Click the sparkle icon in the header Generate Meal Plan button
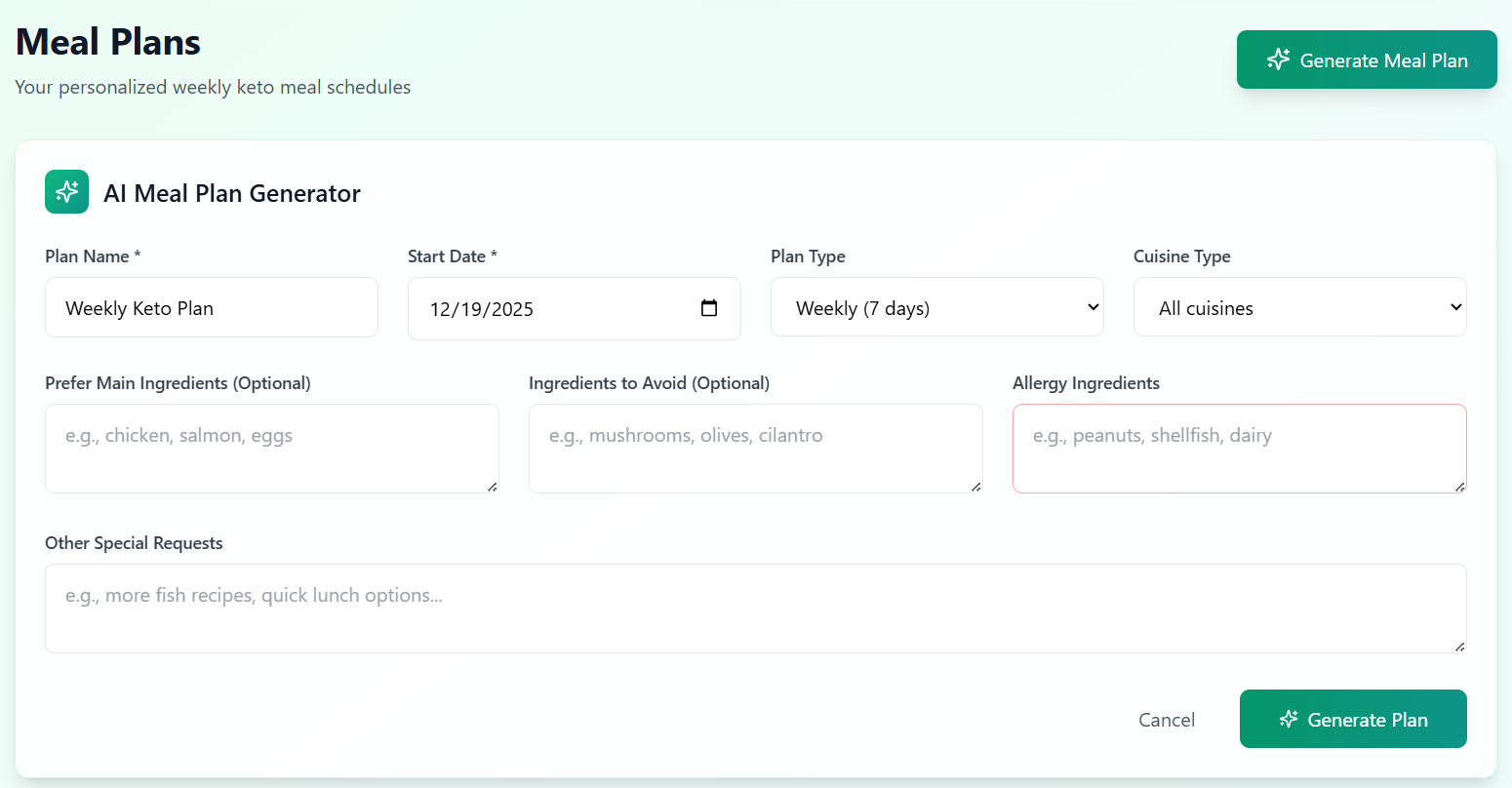1512x788 pixels. point(1278,59)
